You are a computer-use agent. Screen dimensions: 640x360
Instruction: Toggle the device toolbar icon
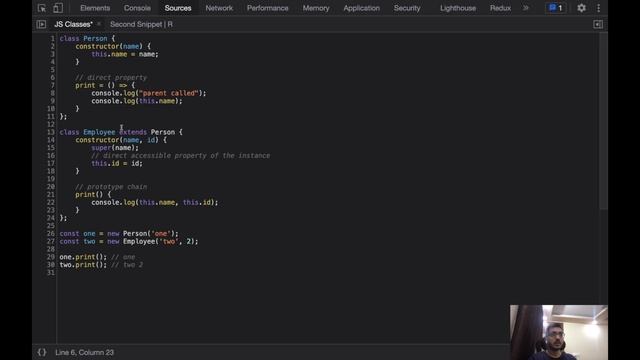tap(58, 8)
